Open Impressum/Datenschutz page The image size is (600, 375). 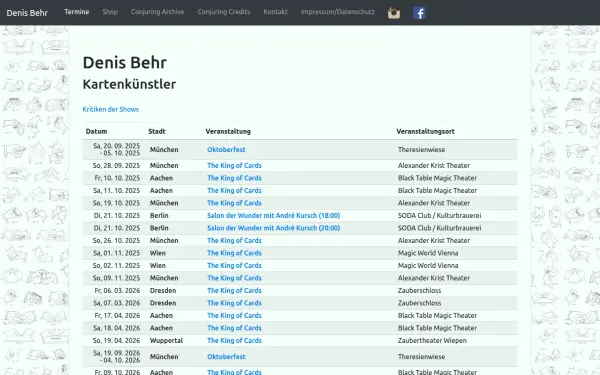(x=338, y=12)
